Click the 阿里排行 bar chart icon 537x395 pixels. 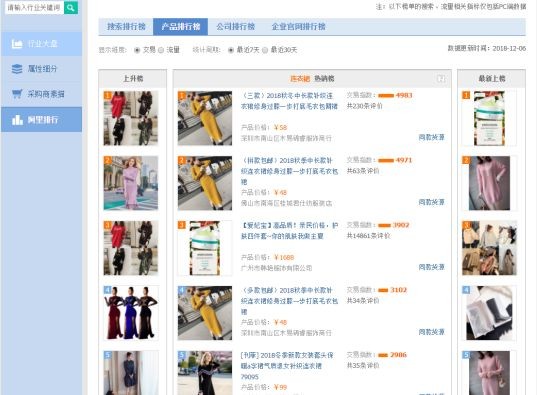[17, 120]
